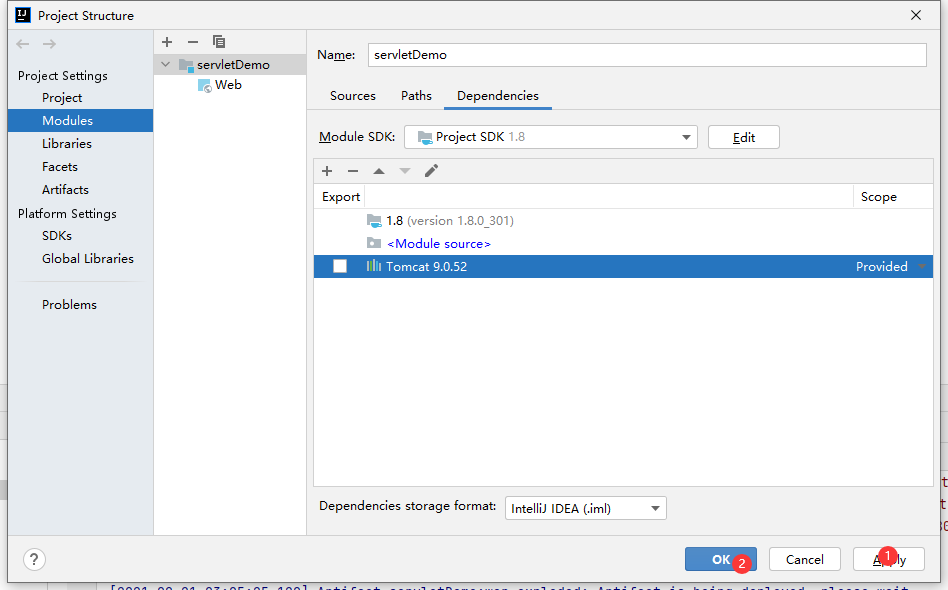Viewport: 948px width, 590px height.
Task: Click the Scope column header
Action: (878, 196)
